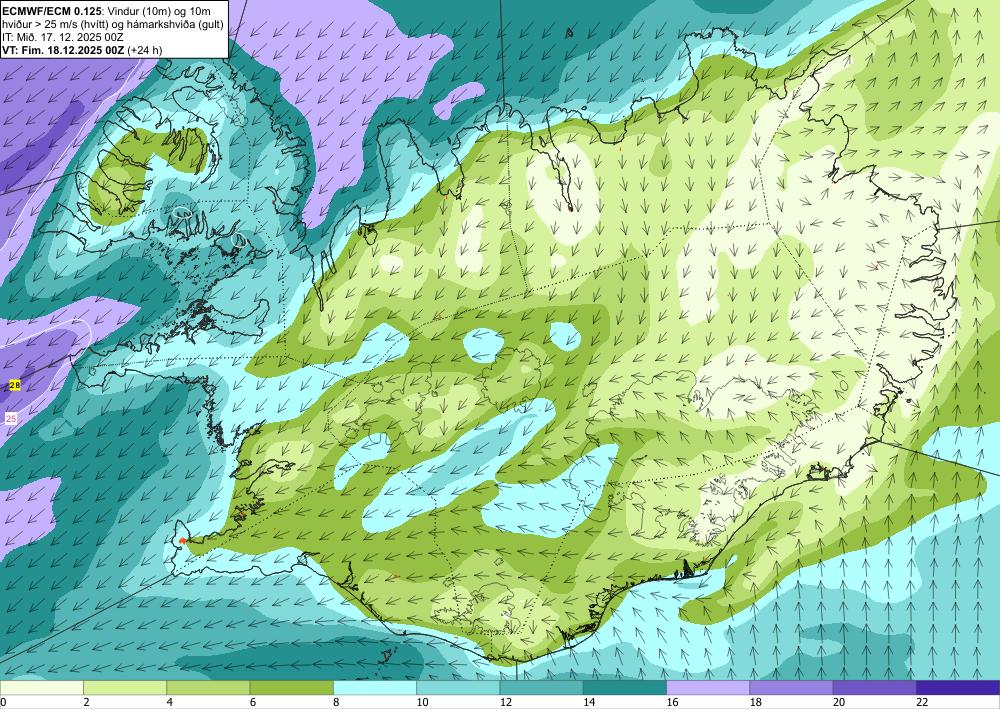1000x709 pixels.
Task: Click the white gust contour label '25'
Action: (x=11, y=419)
